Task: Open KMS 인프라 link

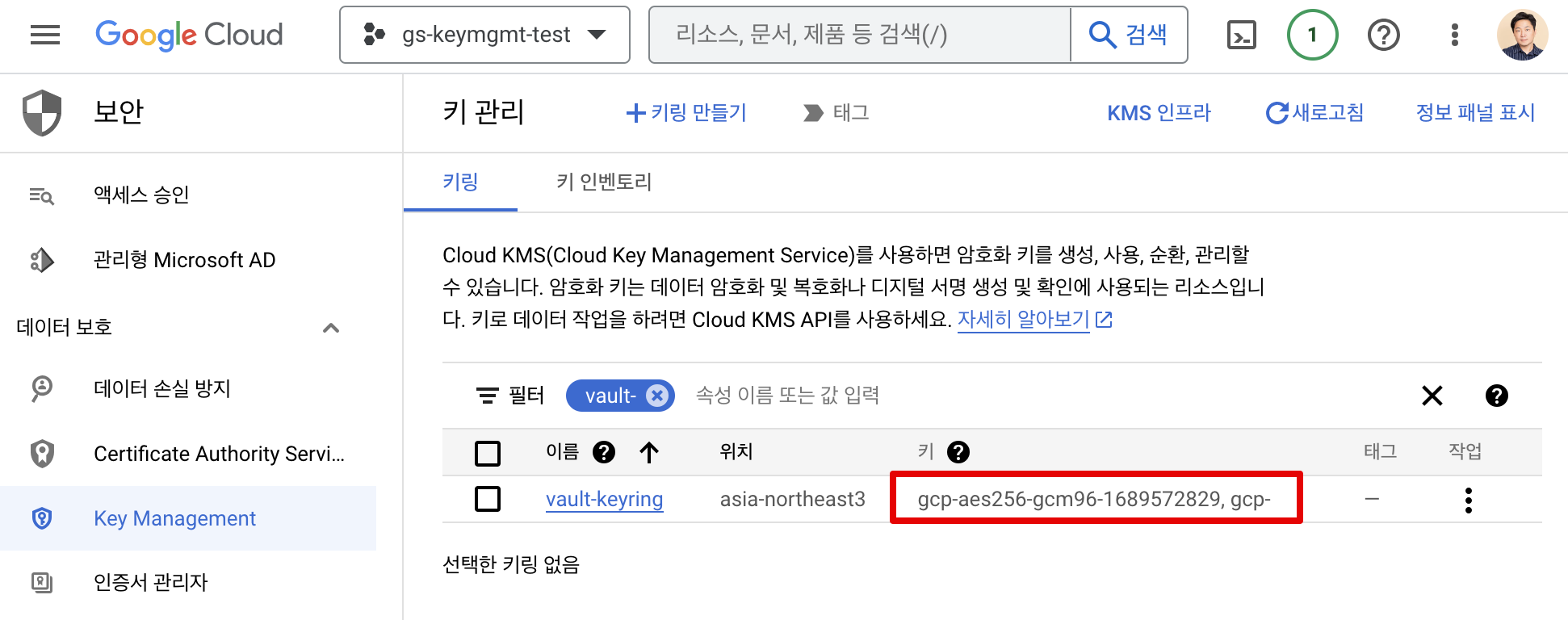Action: point(1159,113)
